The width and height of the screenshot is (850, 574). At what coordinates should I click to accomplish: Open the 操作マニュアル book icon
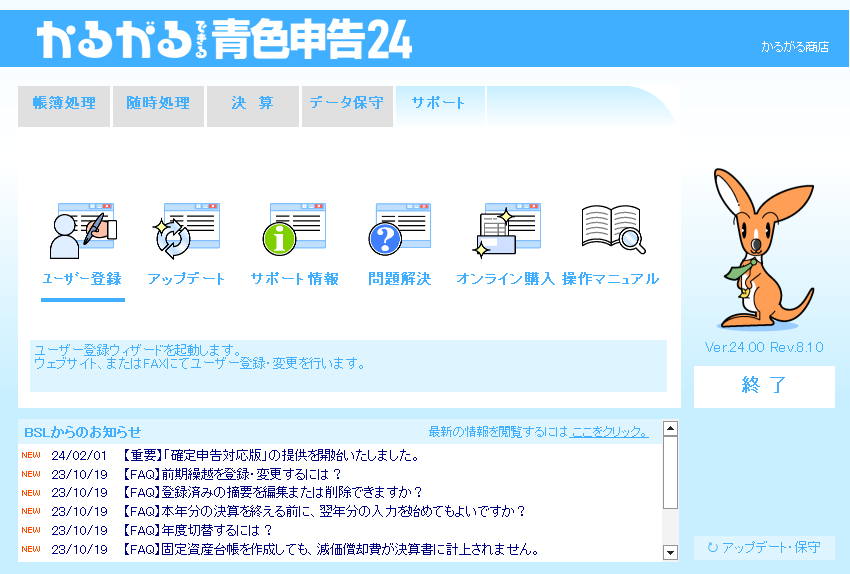(613, 229)
